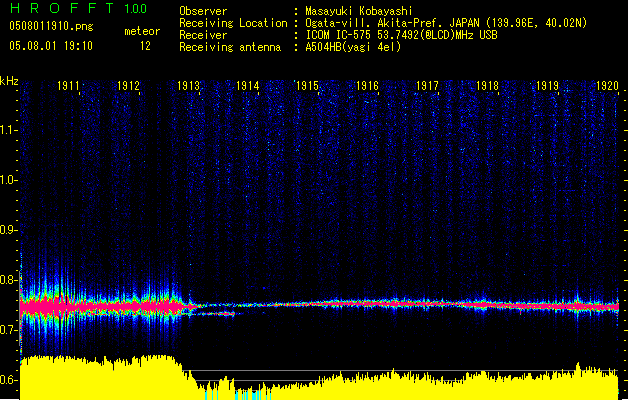Click the 1918 time marker
629x400 pixels.
coord(487,86)
